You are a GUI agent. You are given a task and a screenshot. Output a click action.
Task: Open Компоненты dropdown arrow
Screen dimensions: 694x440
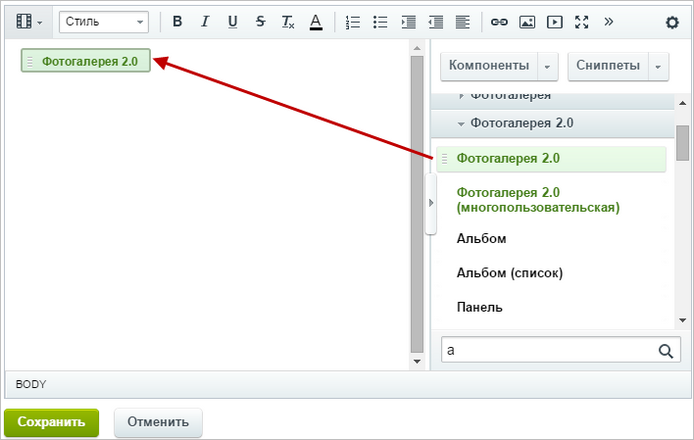pyautogui.click(x=547, y=66)
